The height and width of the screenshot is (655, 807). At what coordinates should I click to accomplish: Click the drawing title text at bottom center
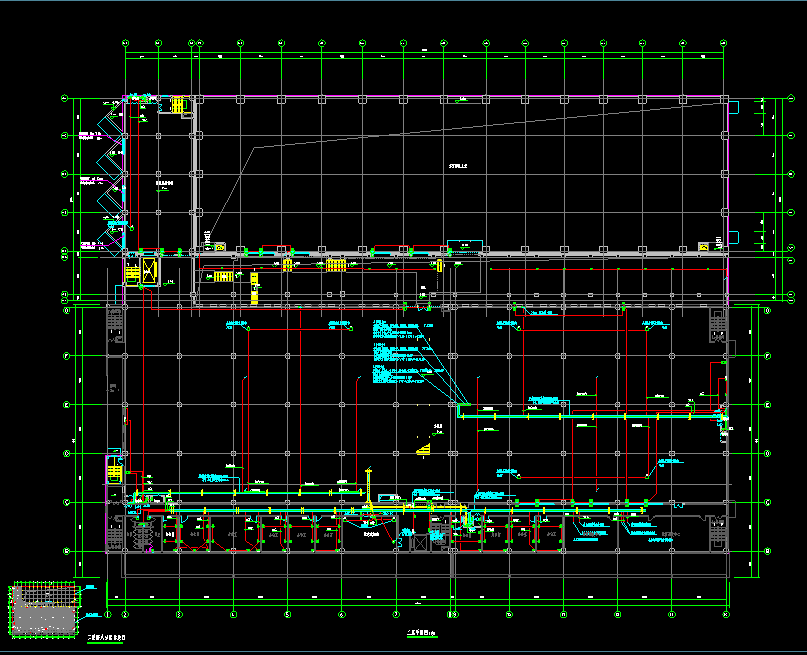pyautogui.click(x=421, y=633)
